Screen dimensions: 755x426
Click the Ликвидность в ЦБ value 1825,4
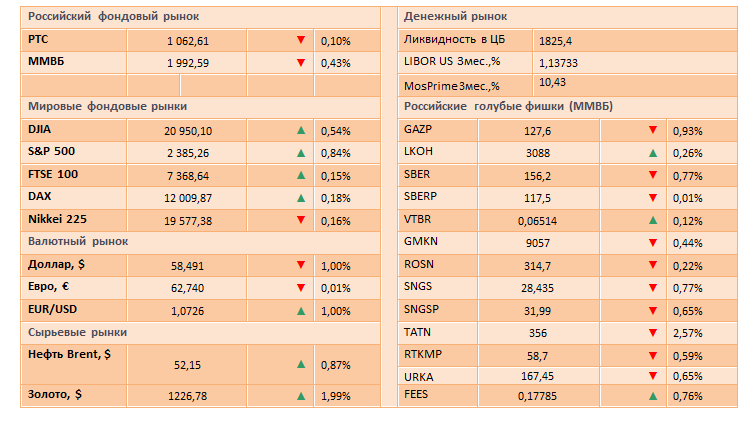coord(555,41)
